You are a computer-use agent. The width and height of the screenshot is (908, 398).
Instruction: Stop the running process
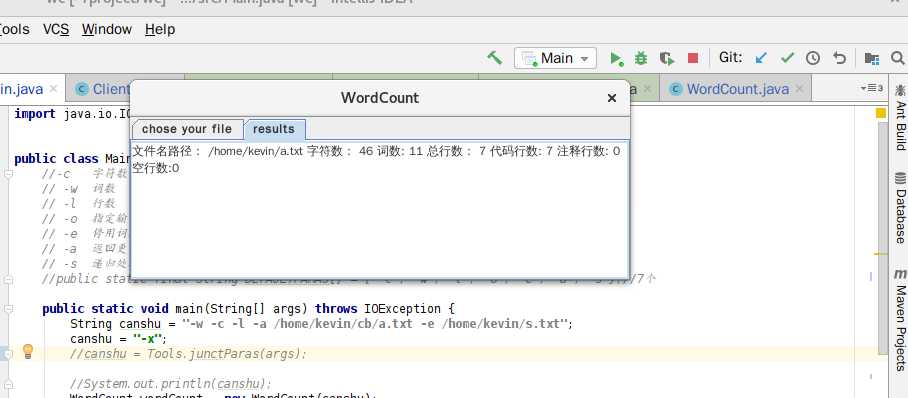click(x=693, y=58)
